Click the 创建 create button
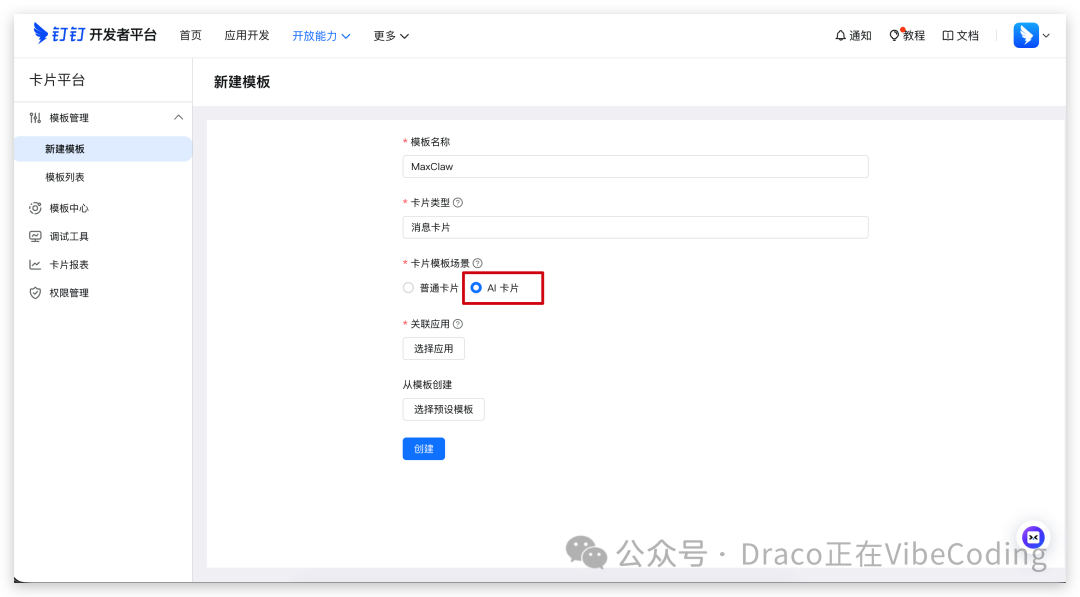1080x597 pixels. click(423, 448)
